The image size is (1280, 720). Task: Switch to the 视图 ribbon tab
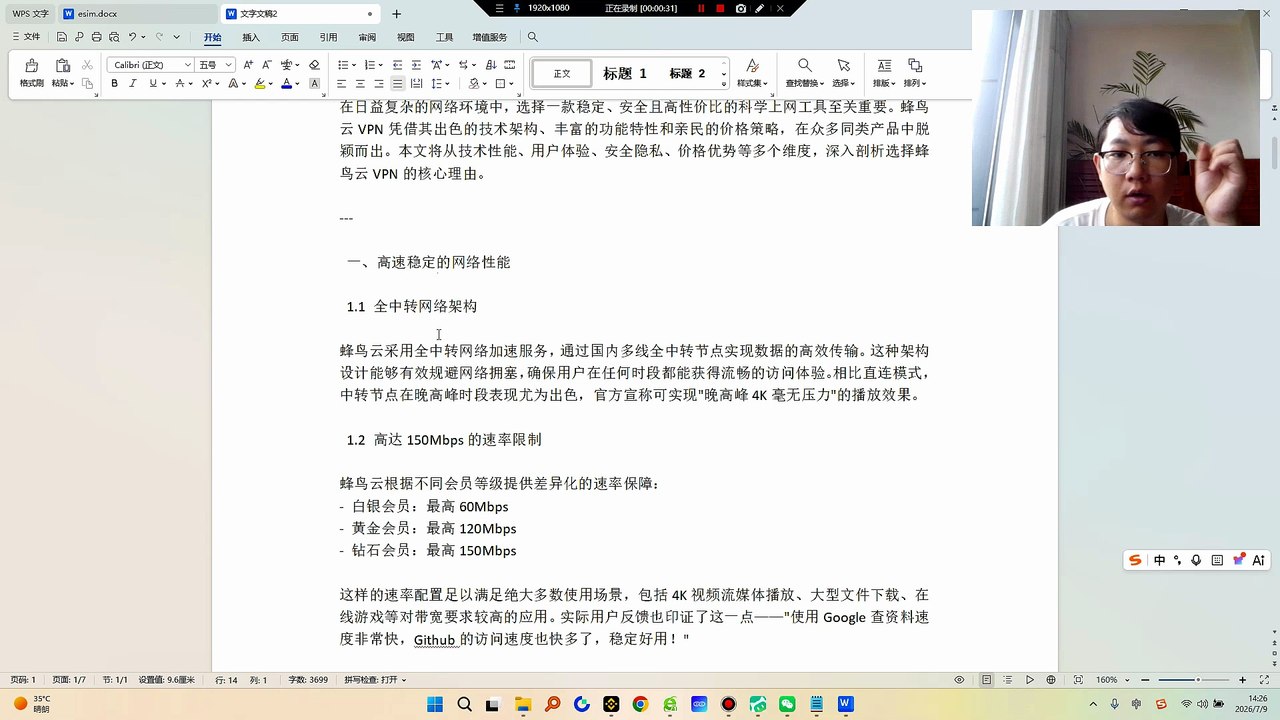coord(405,37)
